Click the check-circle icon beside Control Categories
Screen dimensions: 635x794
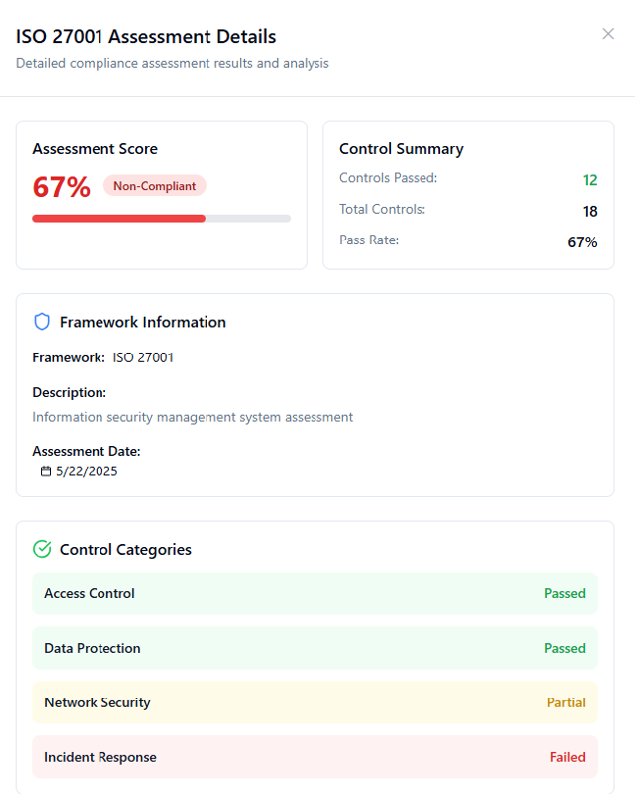click(x=42, y=549)
